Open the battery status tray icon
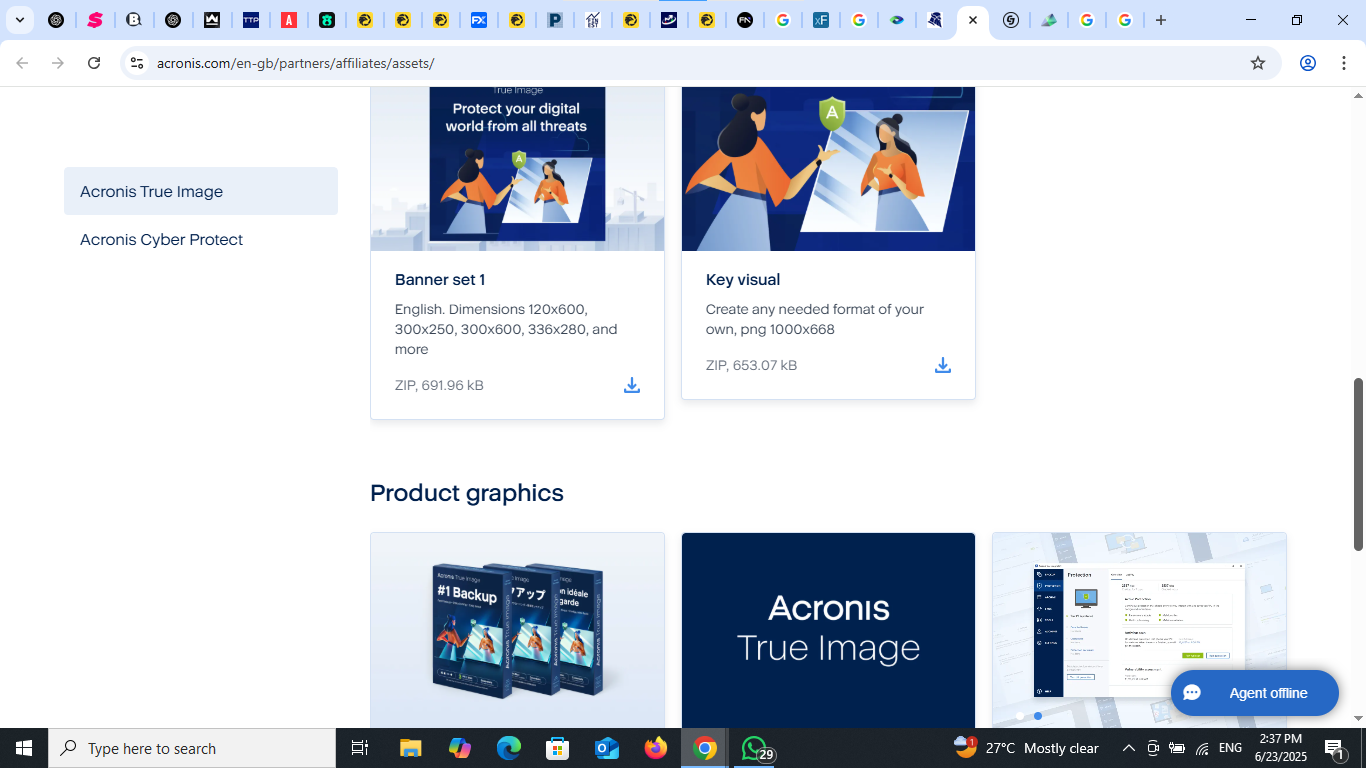This screenshot has height=768, width=1366. [1177, 748]
